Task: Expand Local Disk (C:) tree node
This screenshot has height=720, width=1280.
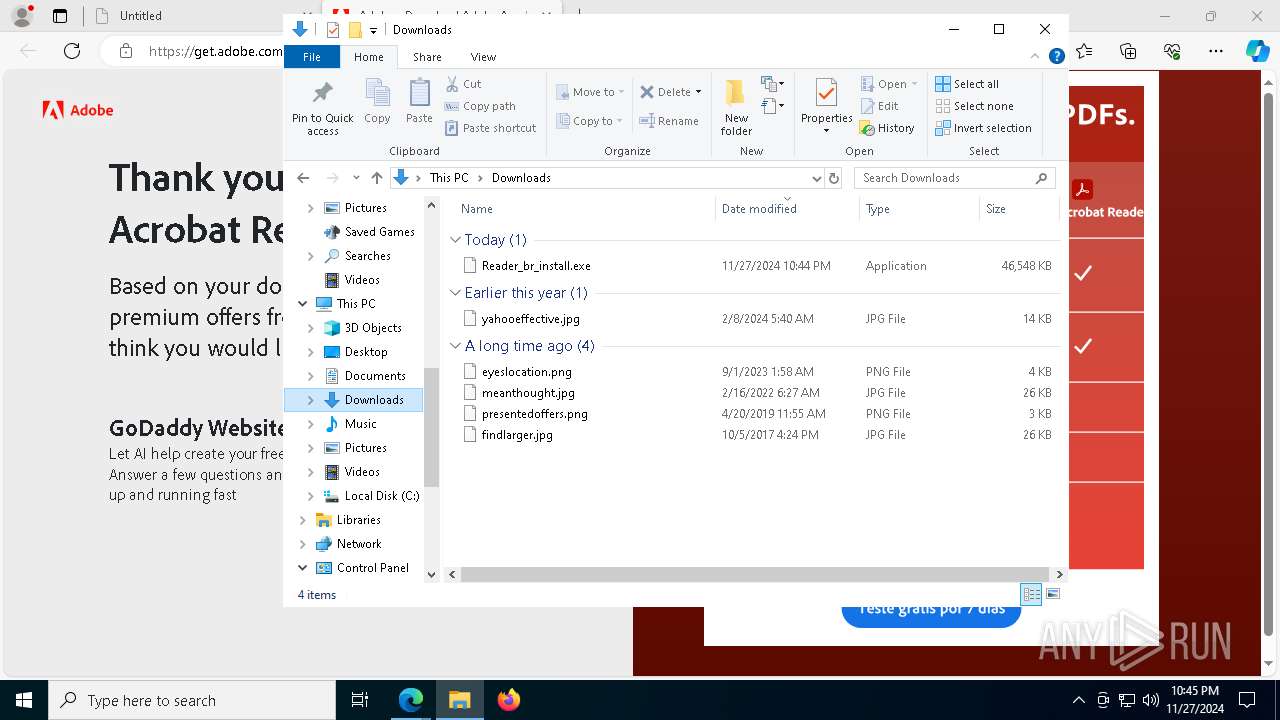Action: click(x=311, y=496)
